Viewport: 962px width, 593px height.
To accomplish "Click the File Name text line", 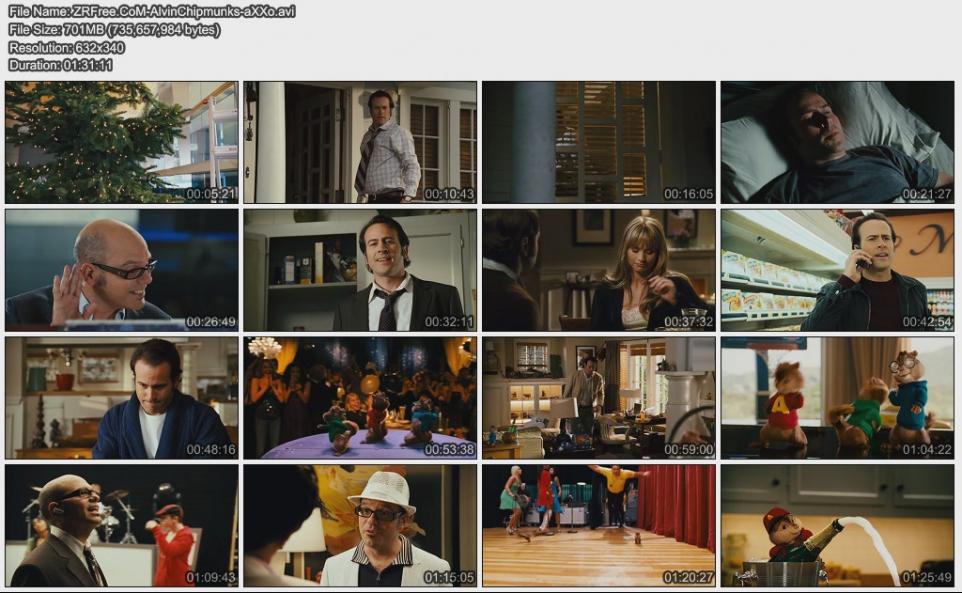I will coord(152,11).
